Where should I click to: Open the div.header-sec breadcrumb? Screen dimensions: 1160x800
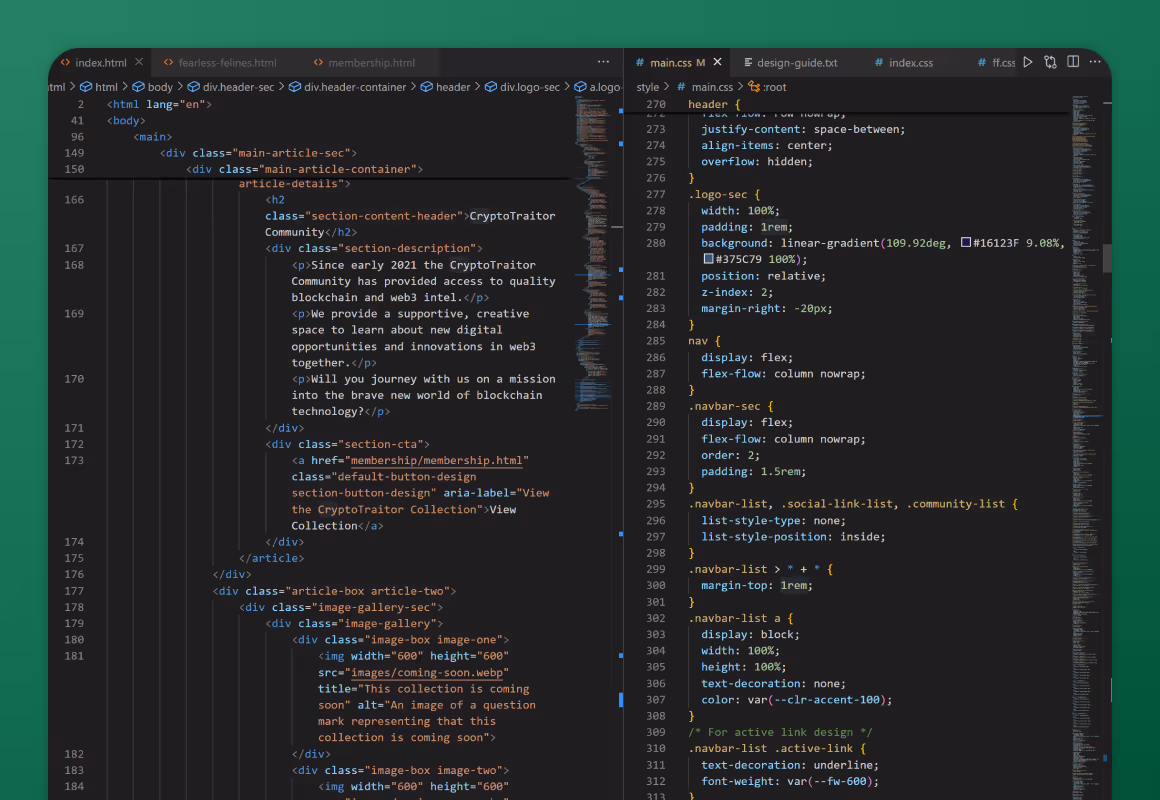[231, 87]
